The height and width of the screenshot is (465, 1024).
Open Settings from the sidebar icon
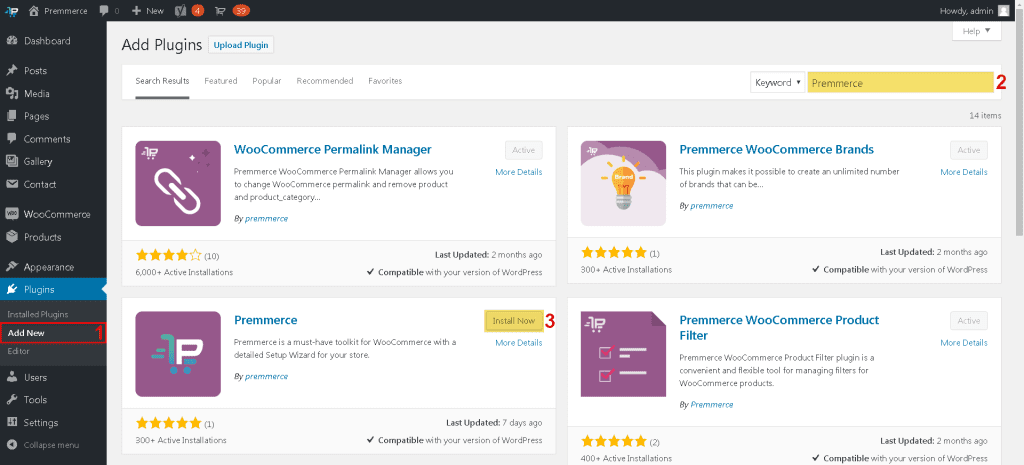(12, 423)
